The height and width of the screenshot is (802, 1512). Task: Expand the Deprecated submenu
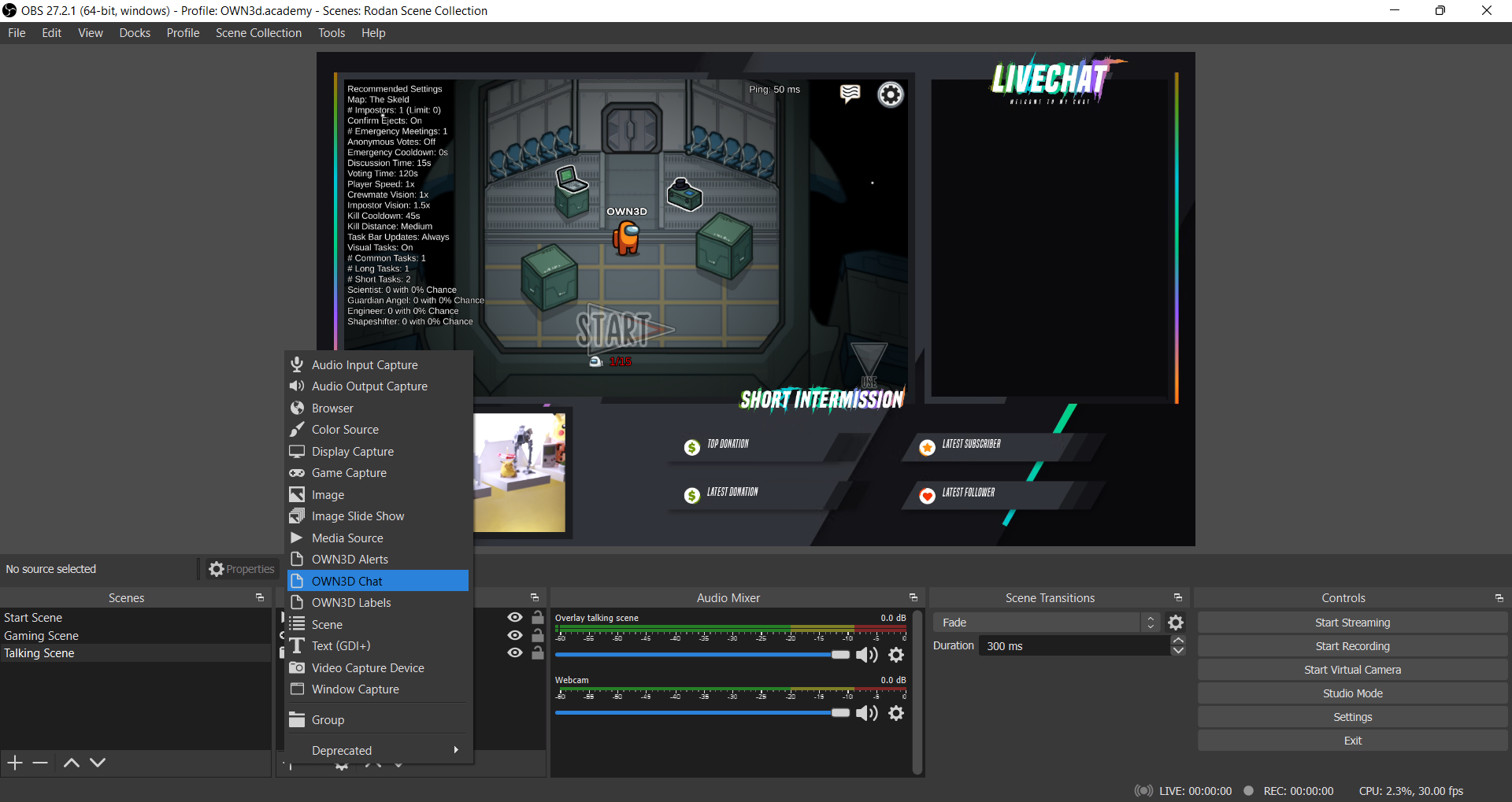pyautogui.click(x=378, y=750)
